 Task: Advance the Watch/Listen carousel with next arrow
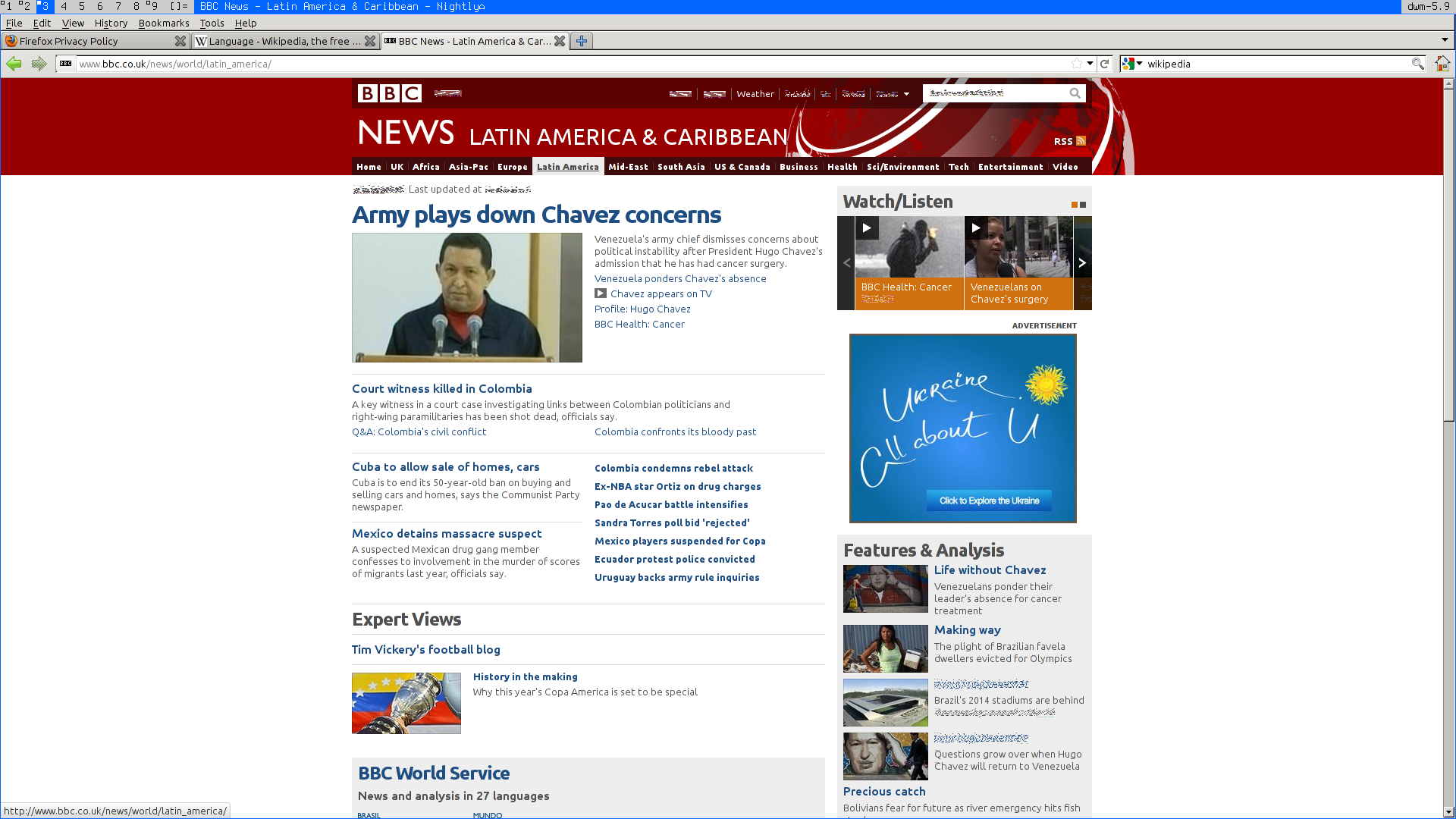(x=1082, y=263)
